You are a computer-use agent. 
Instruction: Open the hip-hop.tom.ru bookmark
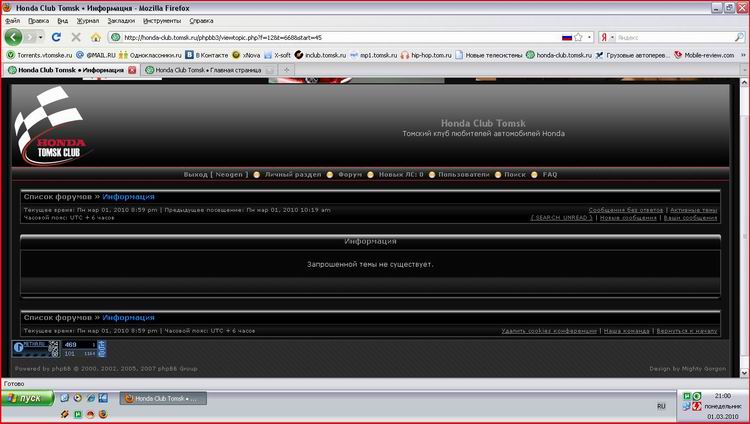coord(426,55)
